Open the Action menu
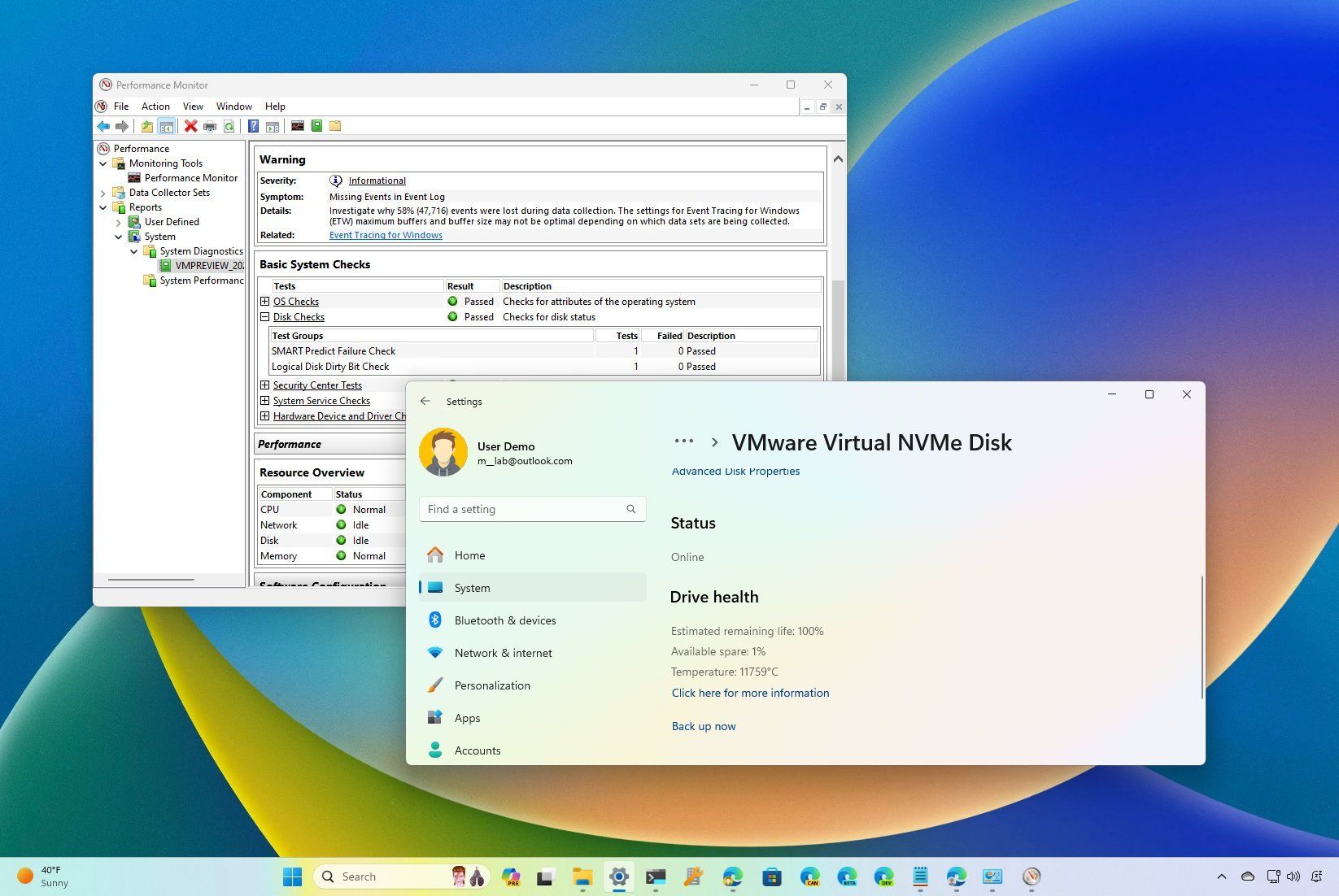The width and height of the screenshot is (1339, 896). pos(155,106)
